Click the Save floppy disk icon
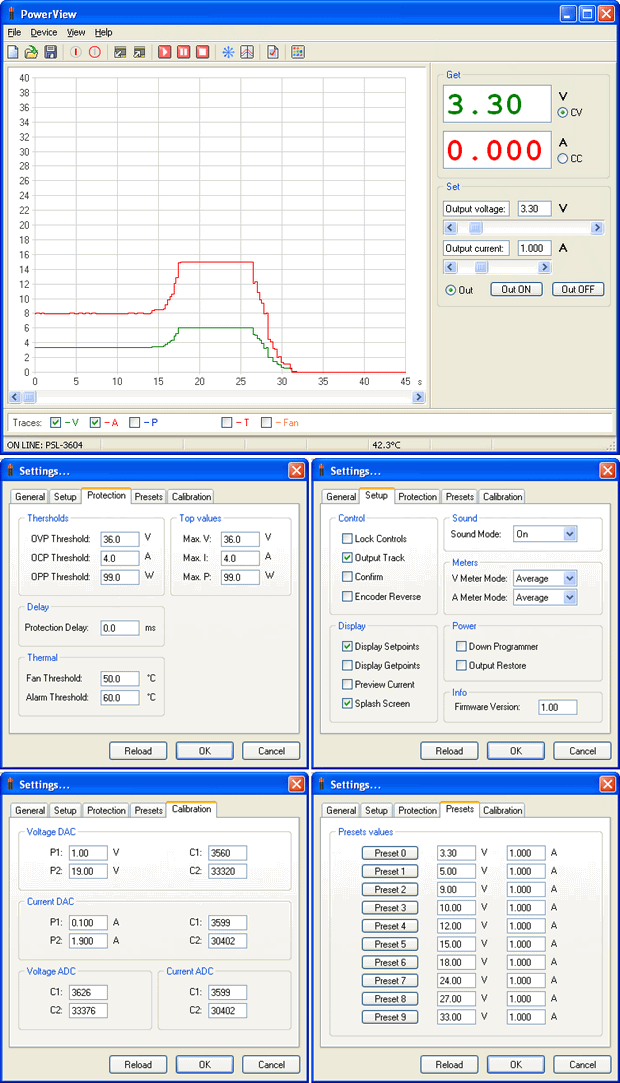Viewport: 620px width, 1083px height. click(x=50, y=52)
